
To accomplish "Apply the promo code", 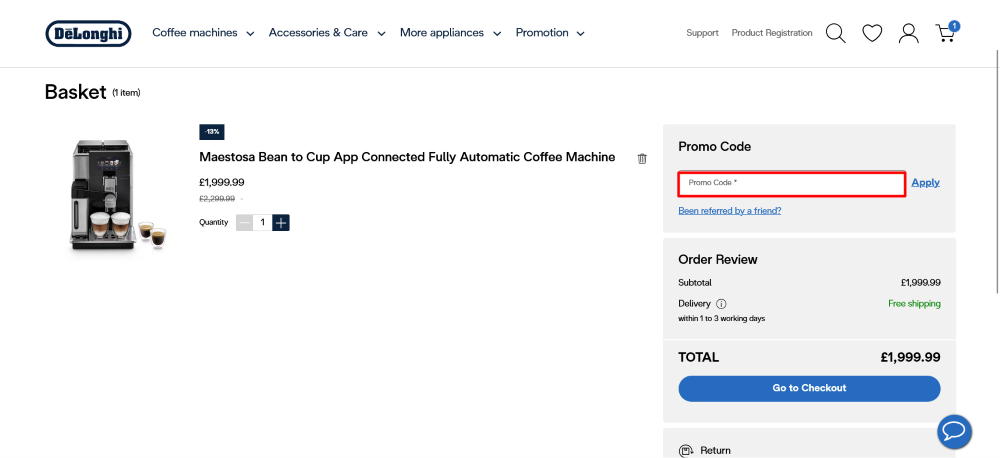I will (925, 182).
